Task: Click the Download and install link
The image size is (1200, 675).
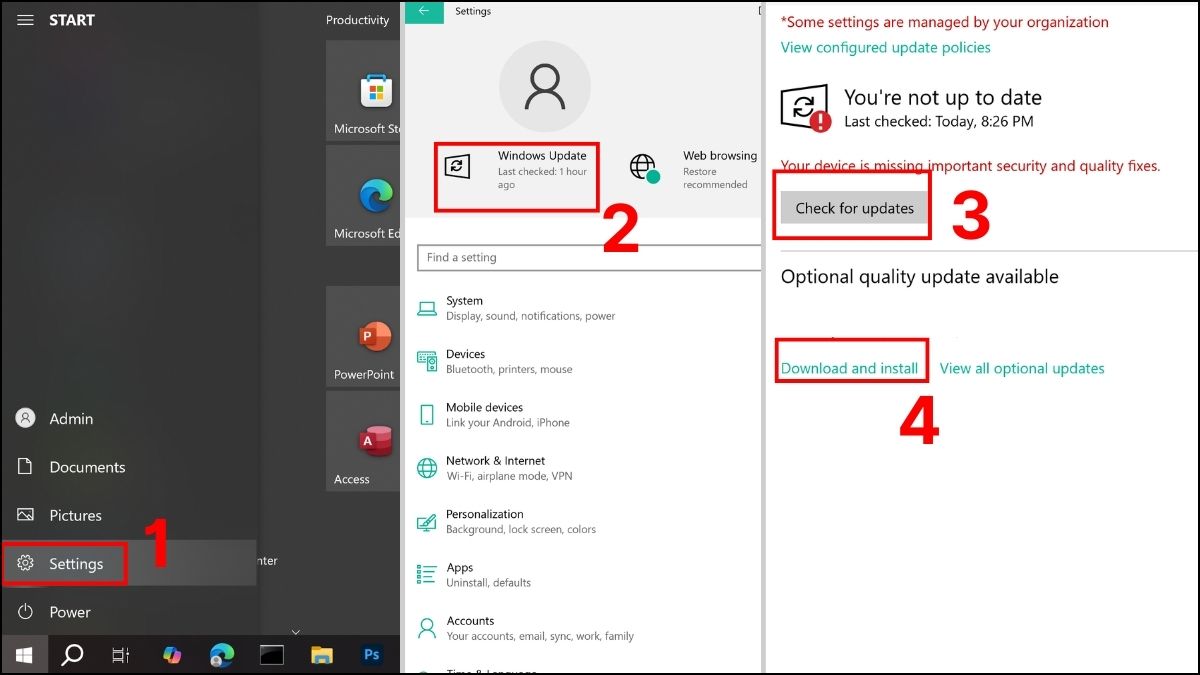Action: pyautogui.click(x=851, y=368)
